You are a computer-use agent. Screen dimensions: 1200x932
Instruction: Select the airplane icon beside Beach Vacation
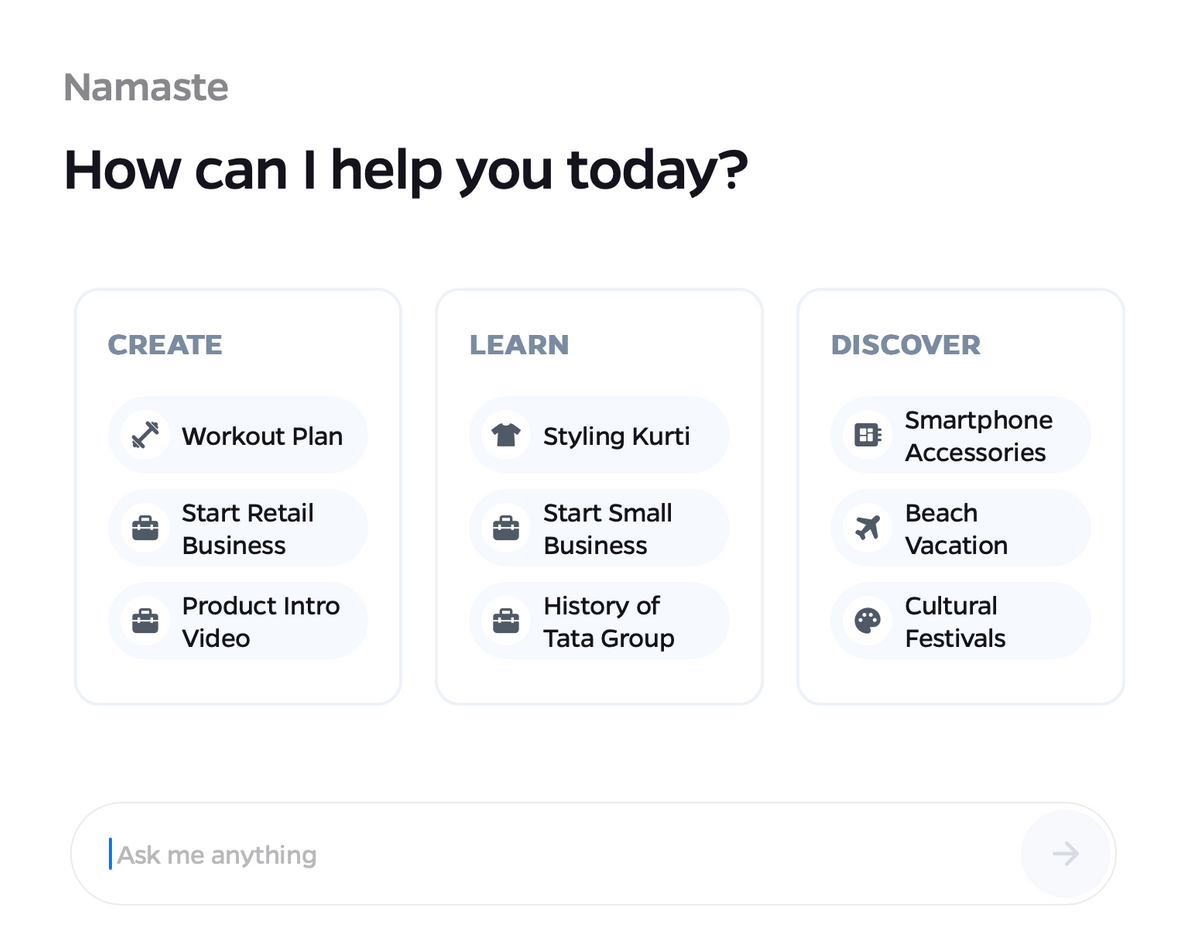[867, 528]
